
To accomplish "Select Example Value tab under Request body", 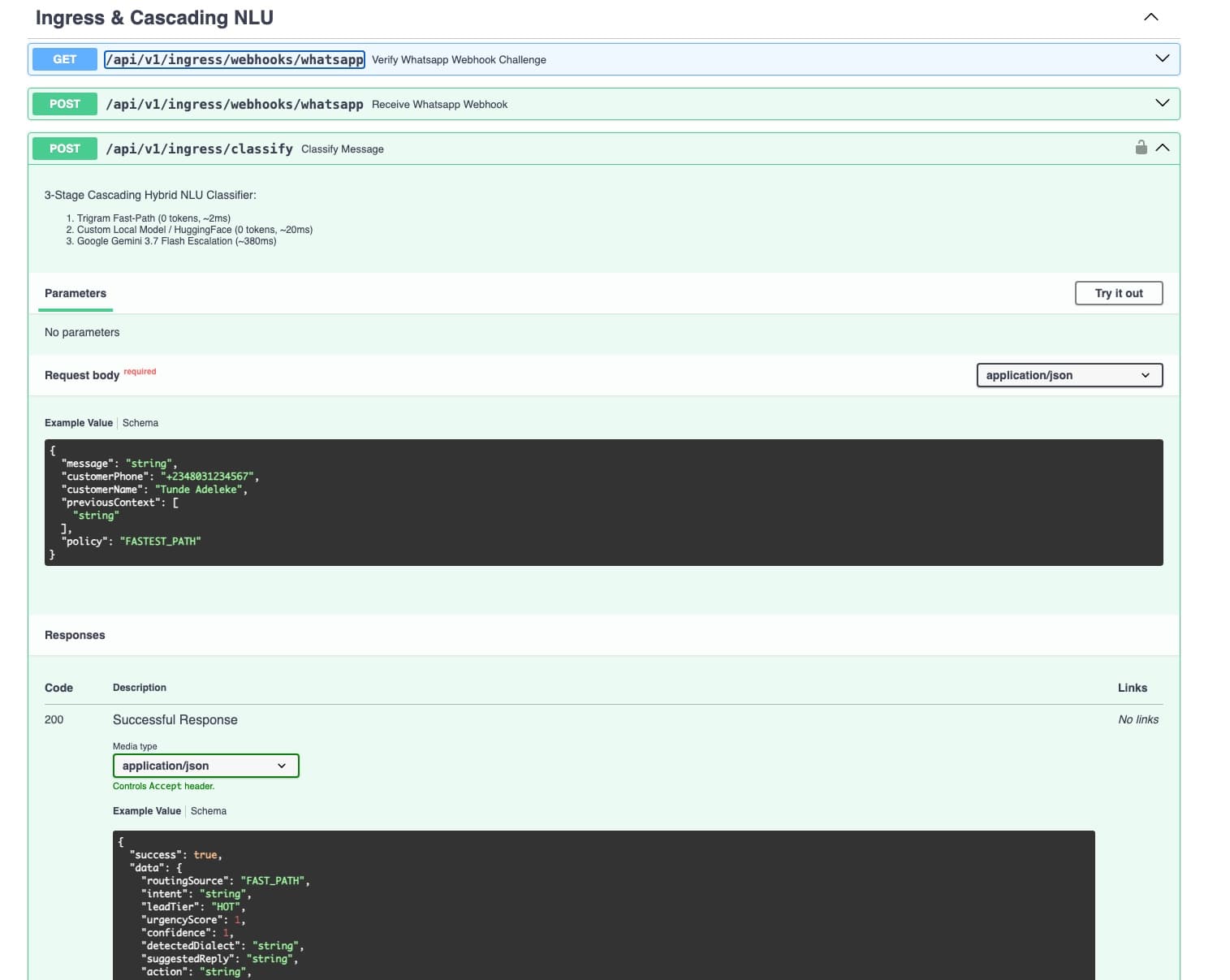I will click(79, 423).
